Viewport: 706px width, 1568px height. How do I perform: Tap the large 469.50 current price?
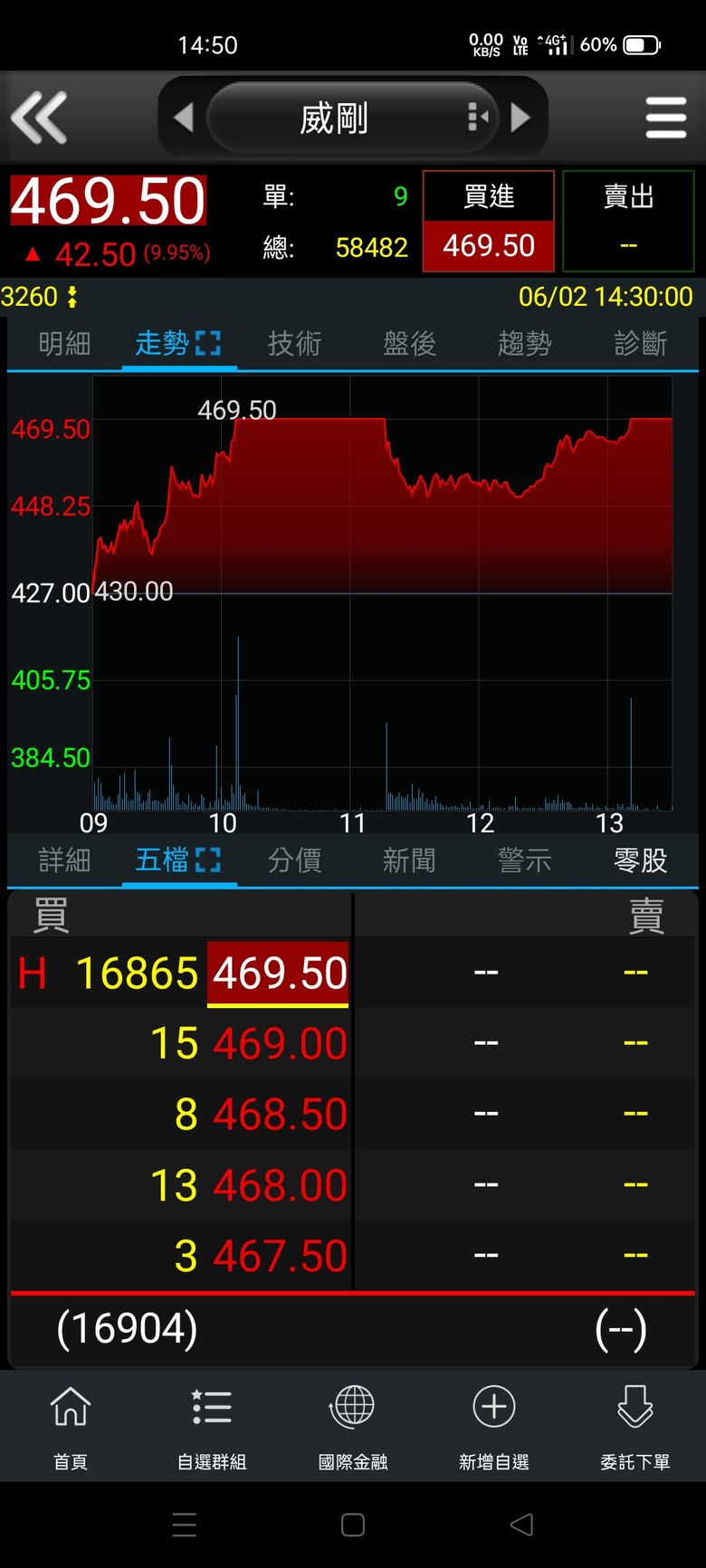[109, 201]
